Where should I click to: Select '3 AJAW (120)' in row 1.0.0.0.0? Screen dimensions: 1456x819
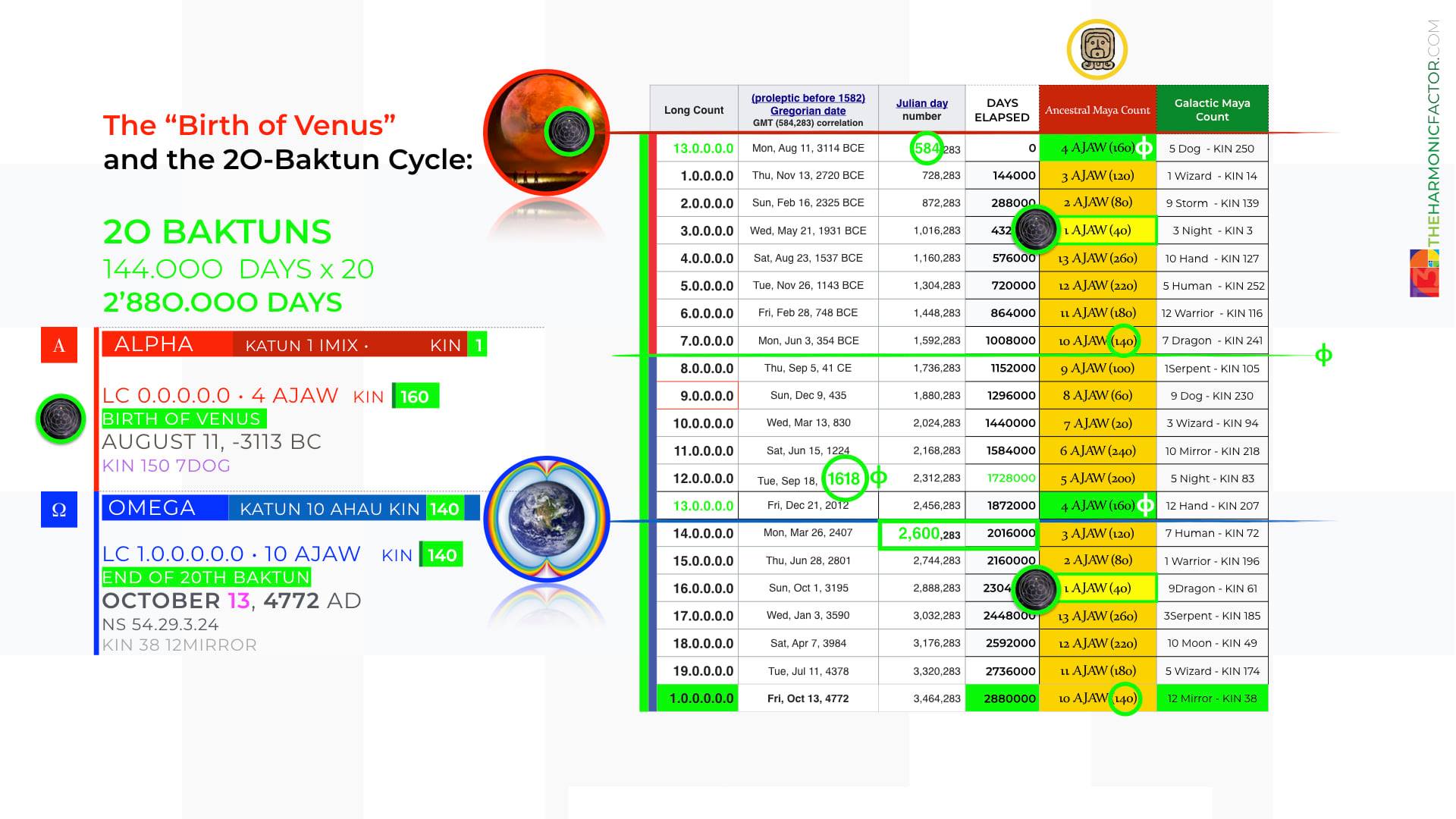point(1097,176)
